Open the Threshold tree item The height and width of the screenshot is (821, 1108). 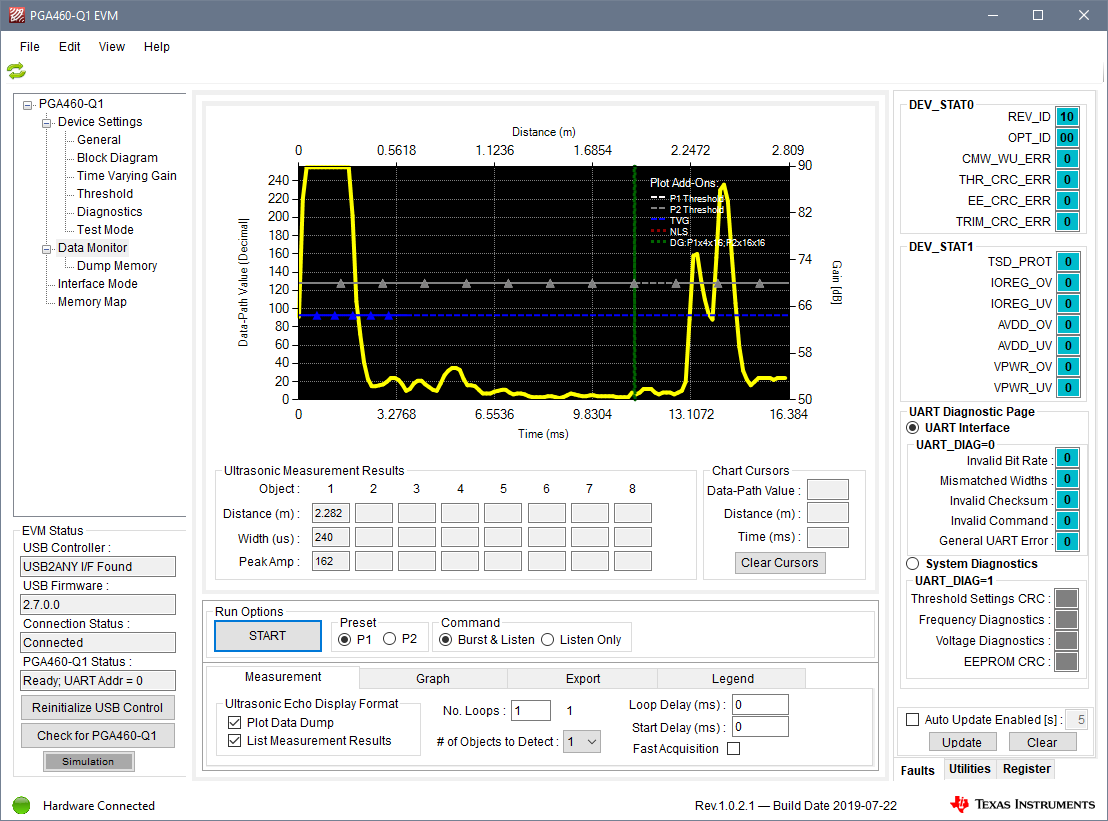(105, 194)
